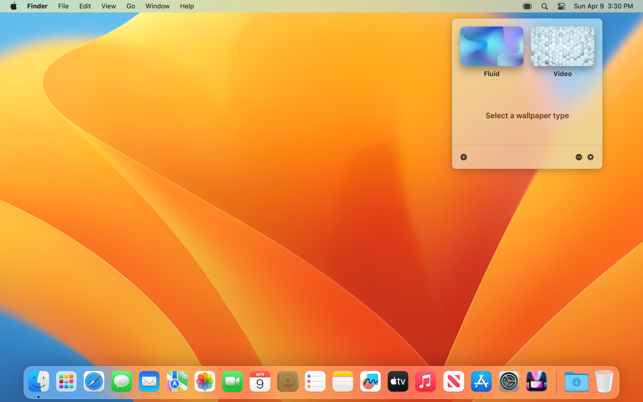Open Apple TV from the Dock
This screenshot has width=643, height=402.
click(398, 381)
